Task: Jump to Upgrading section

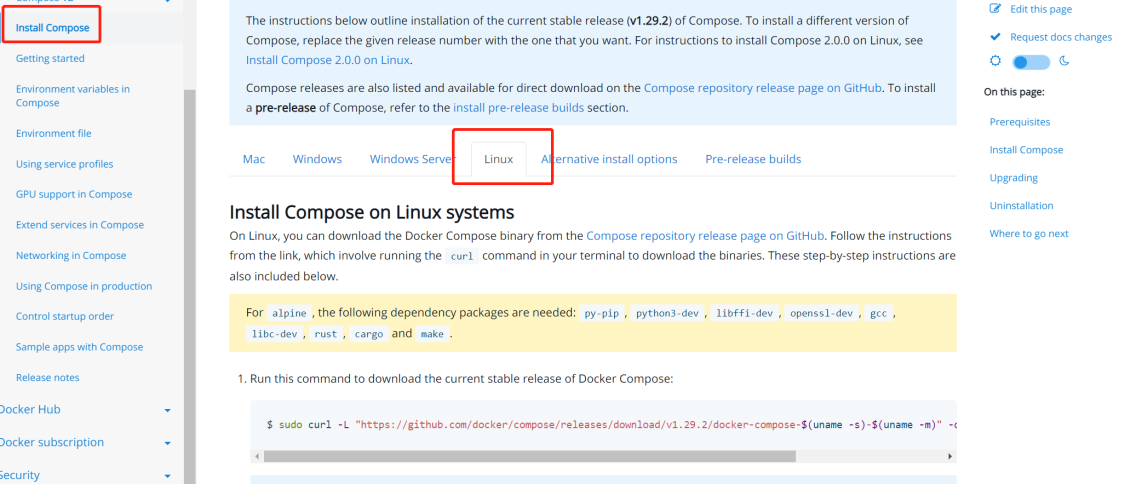Action: click(1014, 178)
